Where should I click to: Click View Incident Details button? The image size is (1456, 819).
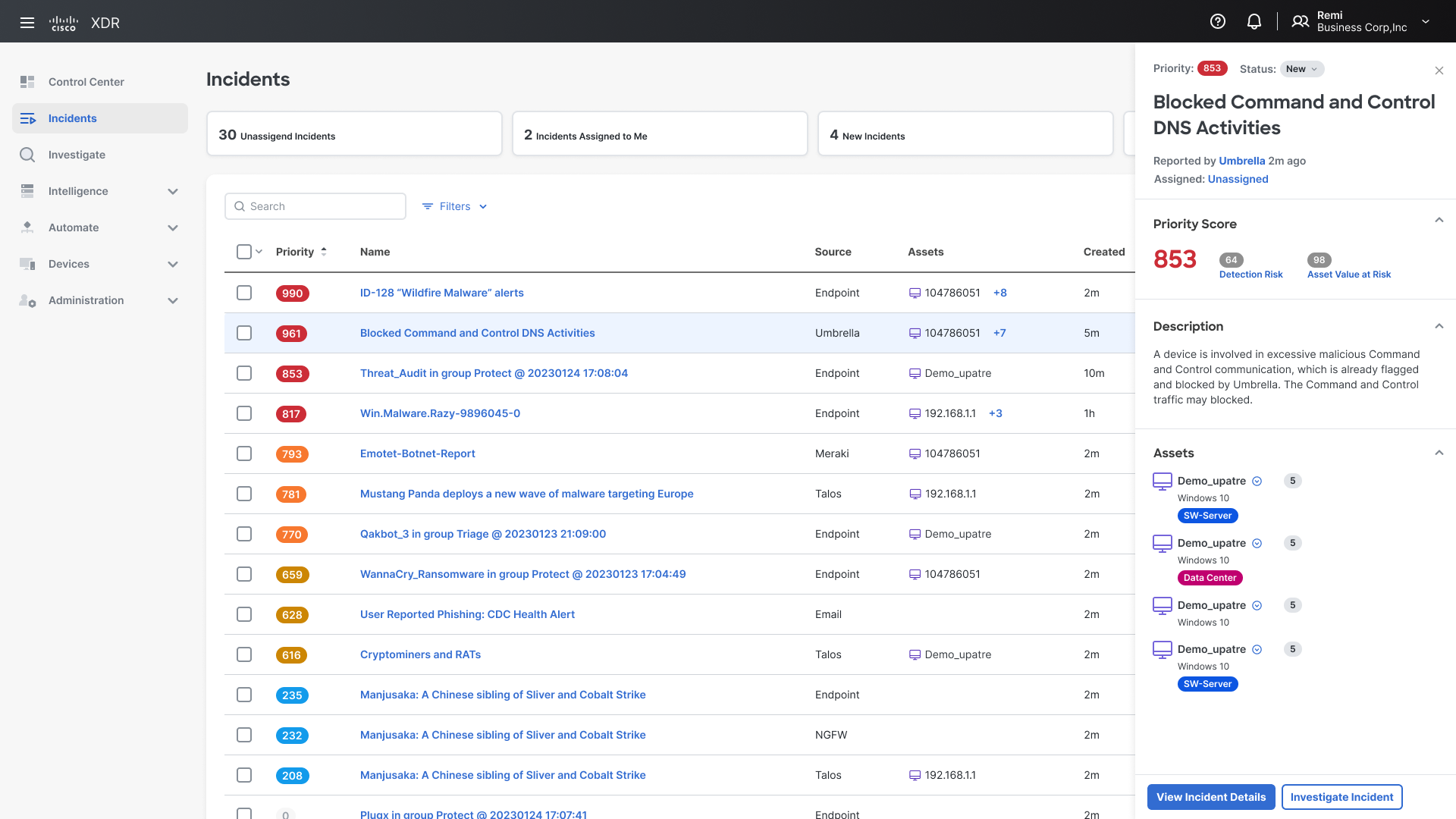(1211, 797)
